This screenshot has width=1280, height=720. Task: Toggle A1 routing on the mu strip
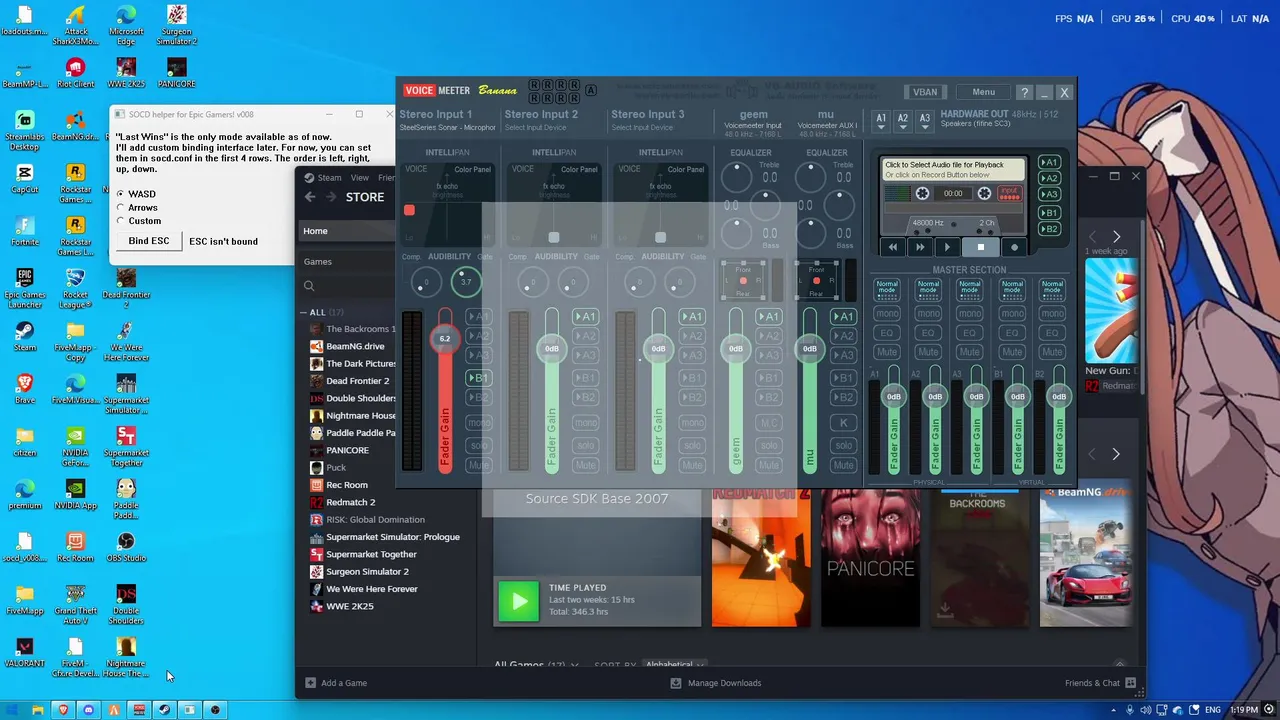point(843,317)
